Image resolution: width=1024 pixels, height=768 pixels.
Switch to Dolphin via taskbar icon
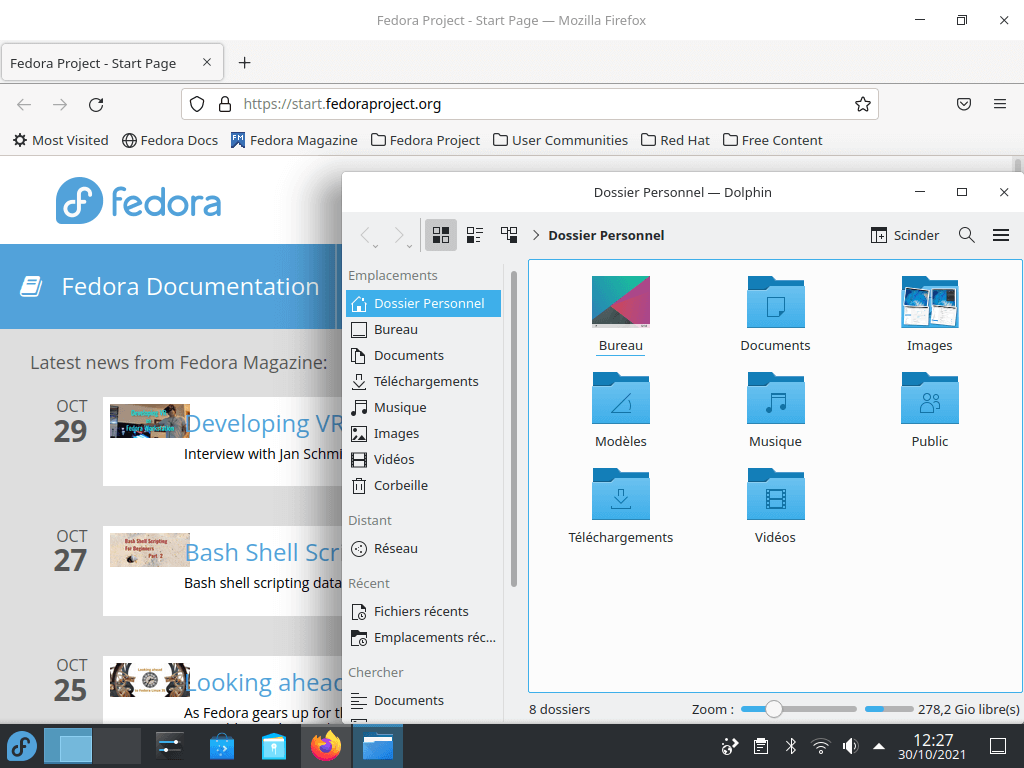click(x=377, y=746)
